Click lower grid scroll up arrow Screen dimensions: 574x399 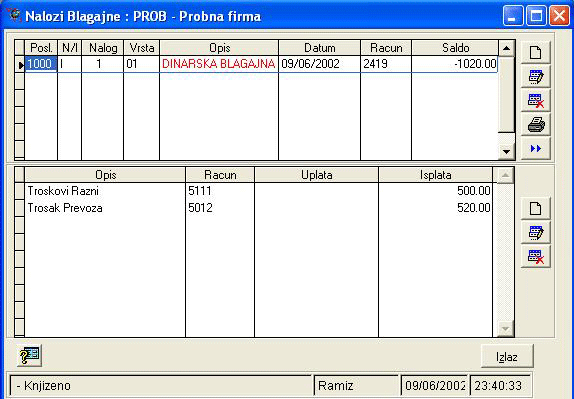(505, 175)
